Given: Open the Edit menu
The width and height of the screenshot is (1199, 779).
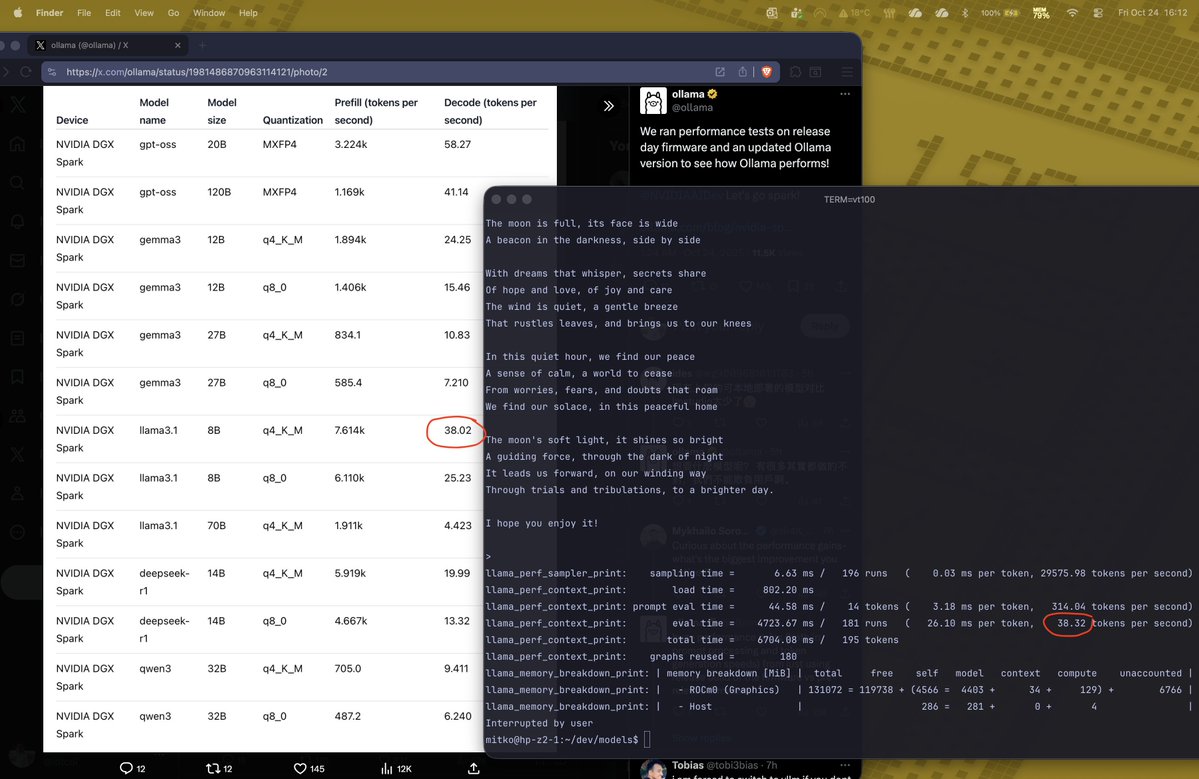Looking at the screenshot, I should (x=113, y=13).
